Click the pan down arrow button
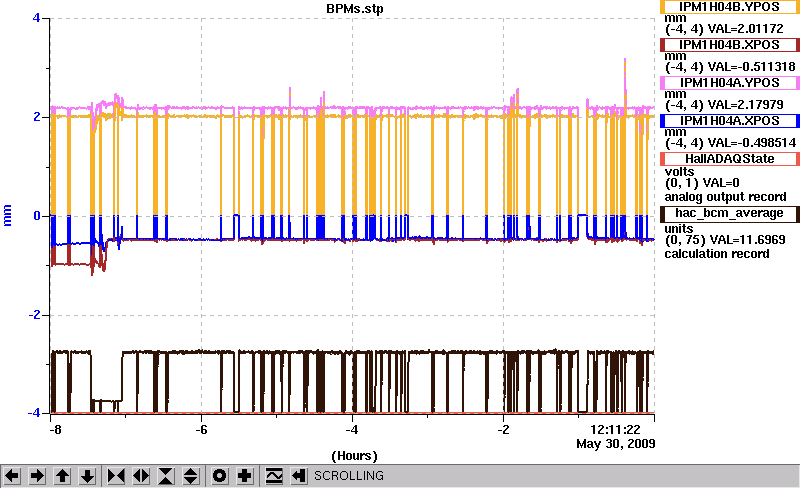800x488 pixels. coord(87,476)
